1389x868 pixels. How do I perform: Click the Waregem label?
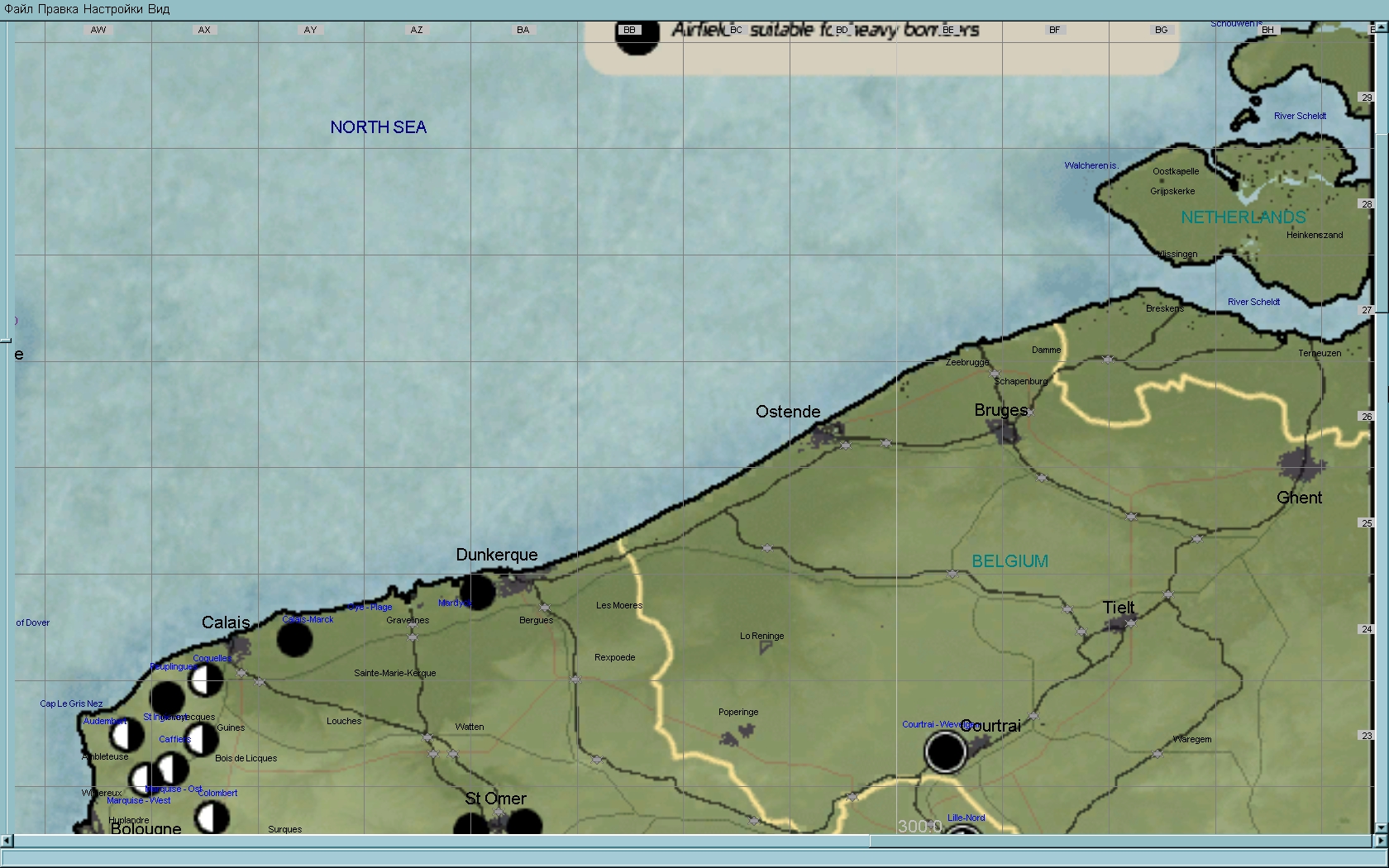1192,739
